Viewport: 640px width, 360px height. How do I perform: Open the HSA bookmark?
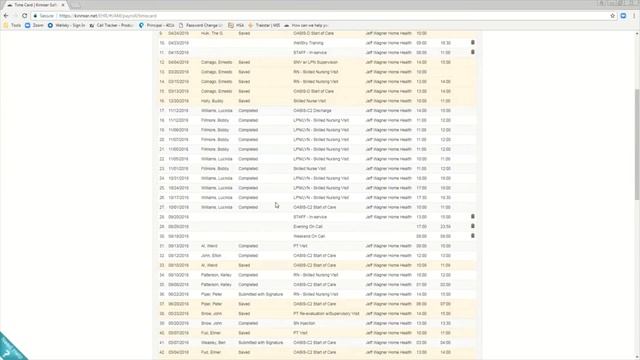(x=236, y=25)
